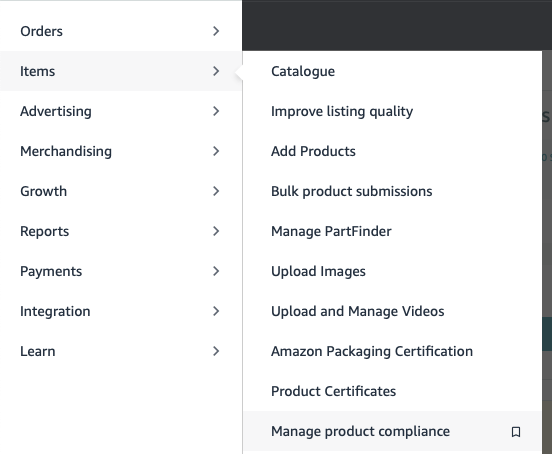
Task: Select Product Certificates
Action: click(392, 391)
